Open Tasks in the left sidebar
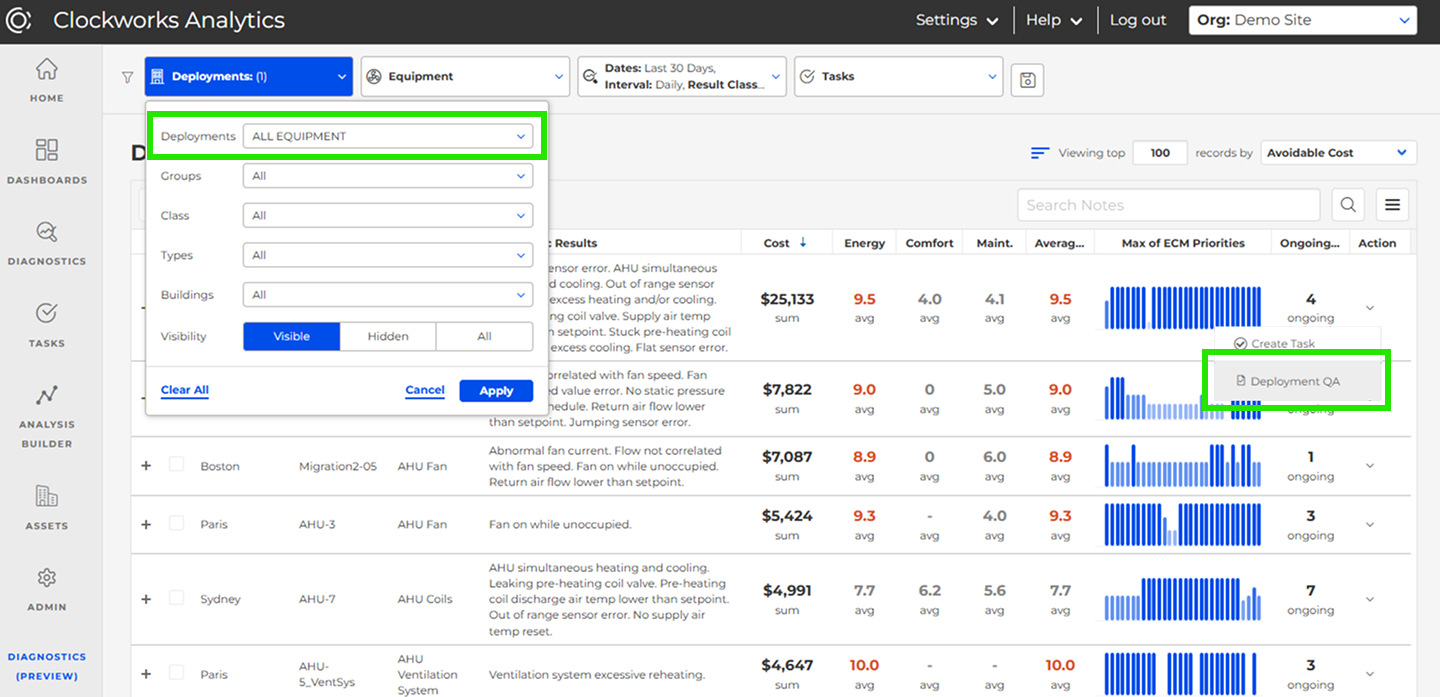Image resolution: width=1440 pixels, height=697 pixels. [46, 325]
